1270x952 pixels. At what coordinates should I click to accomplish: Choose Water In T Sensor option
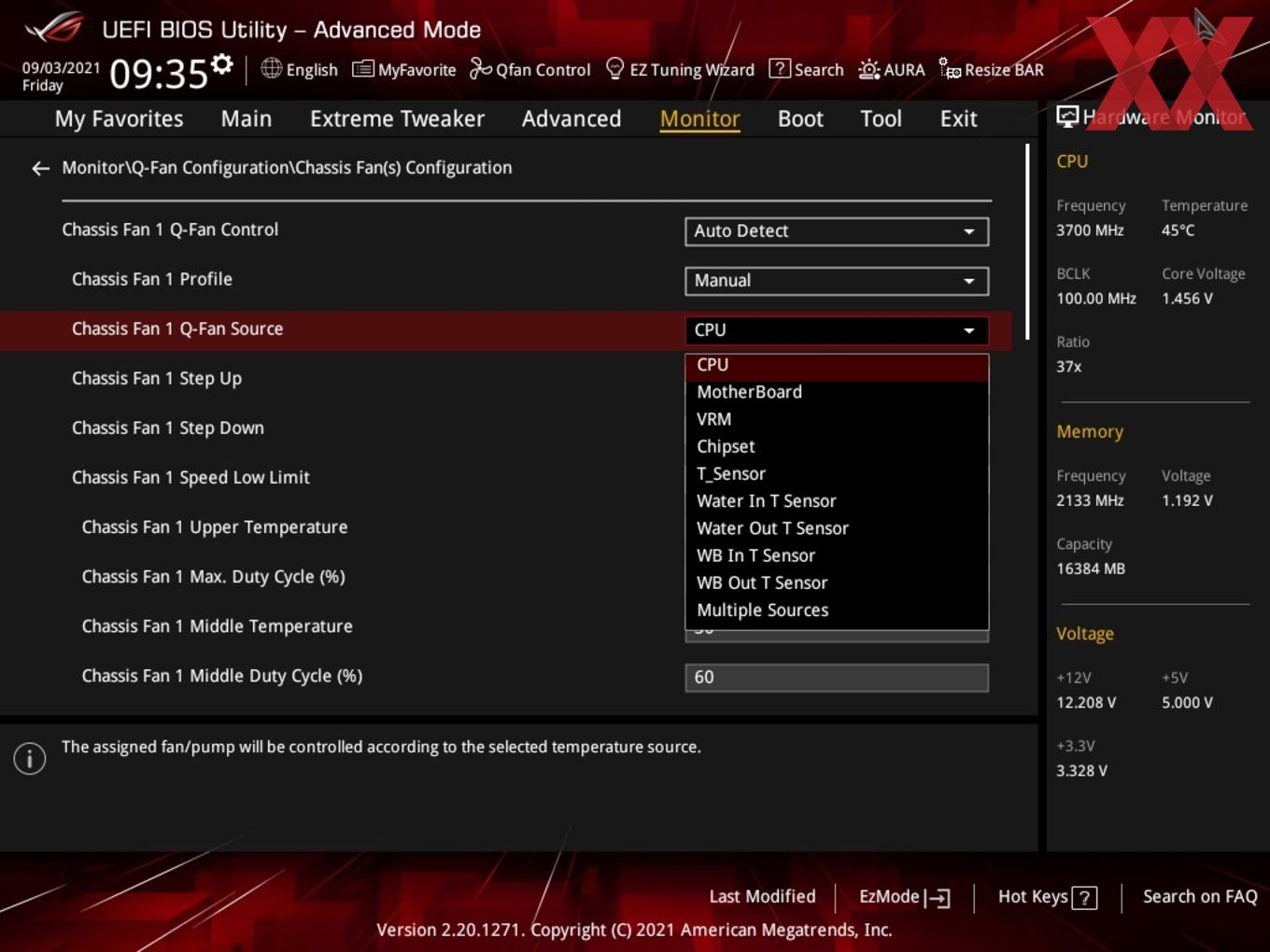[837, 501]
